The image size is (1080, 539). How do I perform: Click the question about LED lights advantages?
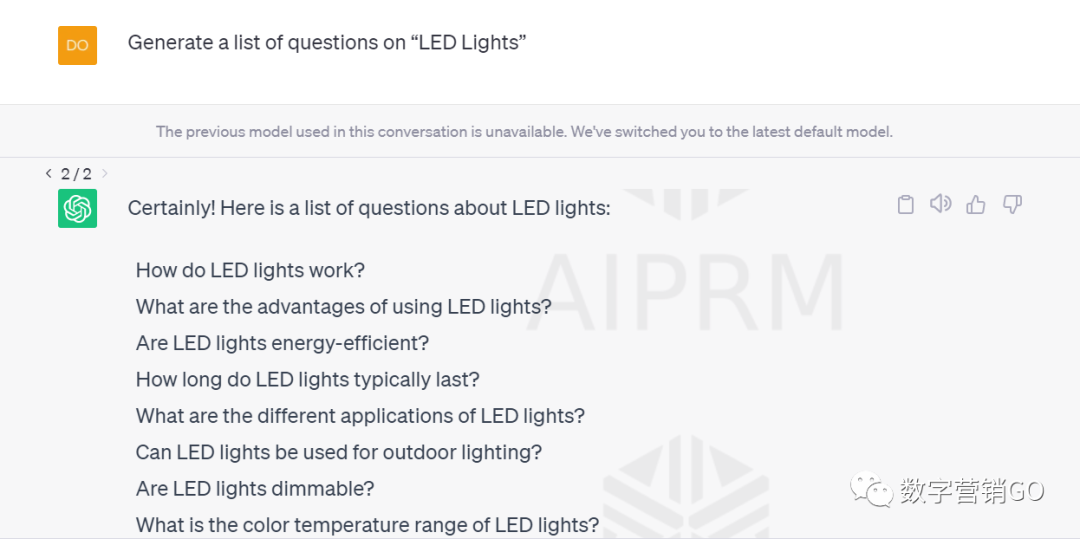click(344, 306)
